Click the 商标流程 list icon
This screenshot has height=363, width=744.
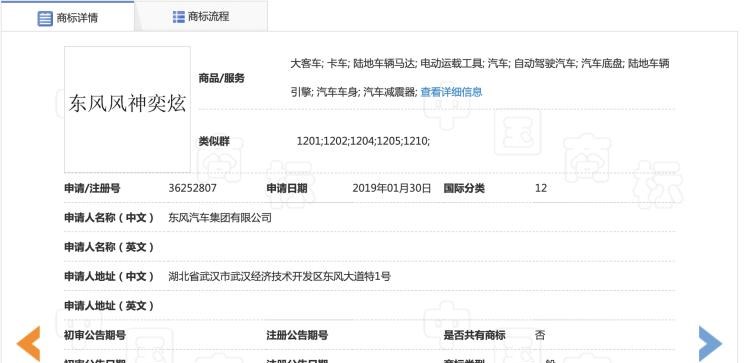[x=178, y=17]
